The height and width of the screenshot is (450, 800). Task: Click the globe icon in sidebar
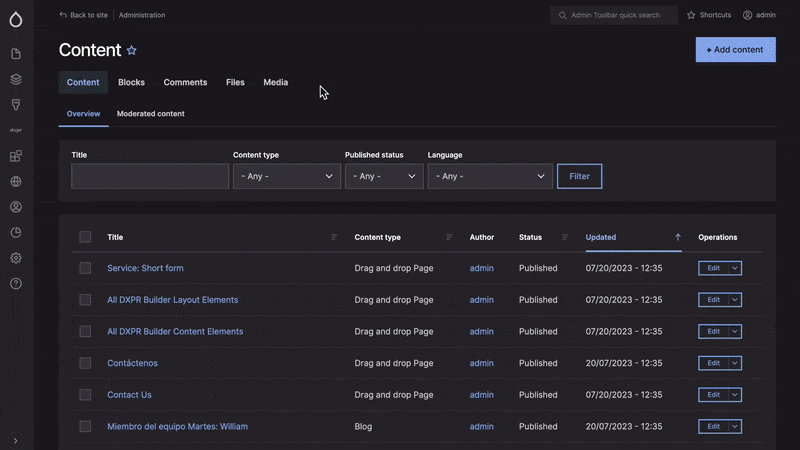pos(15,182)
